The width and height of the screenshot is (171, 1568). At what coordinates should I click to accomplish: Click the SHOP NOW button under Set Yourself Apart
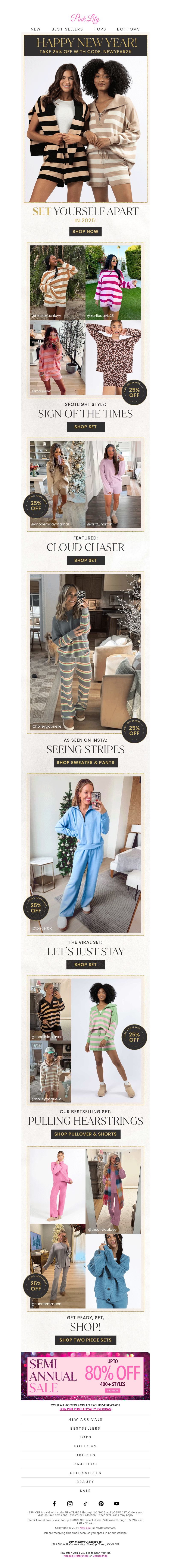click(x=85, y=231)
